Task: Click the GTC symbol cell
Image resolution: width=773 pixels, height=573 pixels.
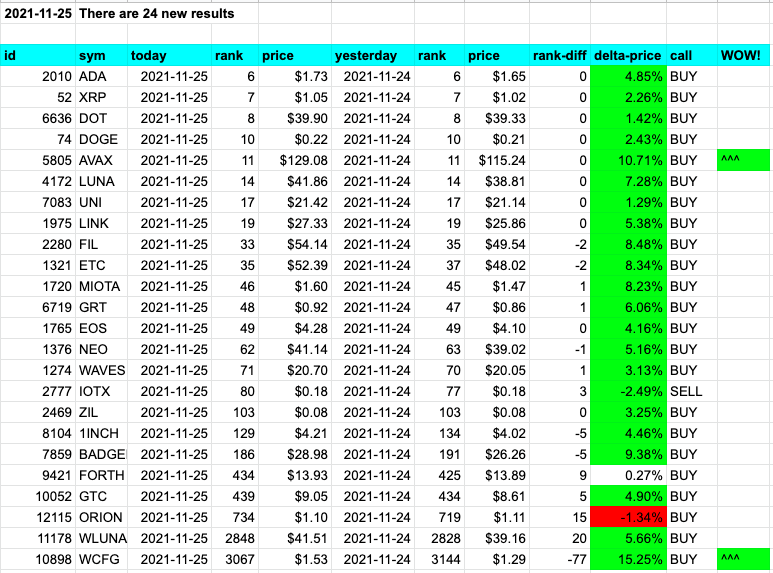Action: [x=102, y=496]
